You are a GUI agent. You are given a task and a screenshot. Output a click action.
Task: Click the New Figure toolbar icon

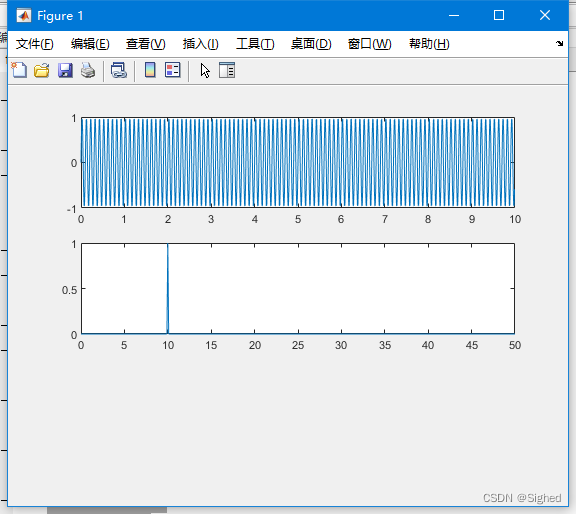[x=19, y=70]
